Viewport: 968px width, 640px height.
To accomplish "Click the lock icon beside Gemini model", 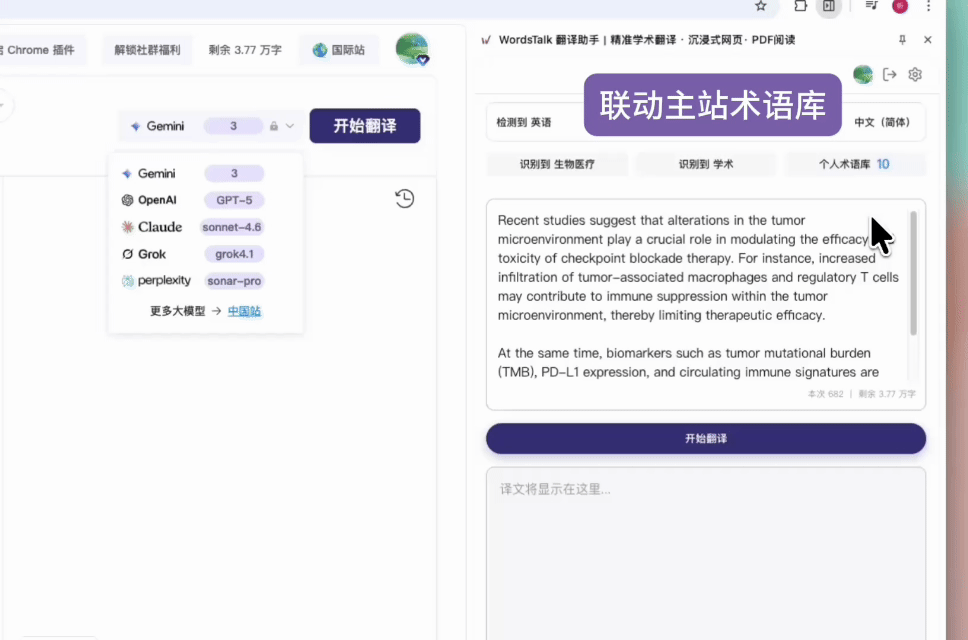I will tap(273, 126).
